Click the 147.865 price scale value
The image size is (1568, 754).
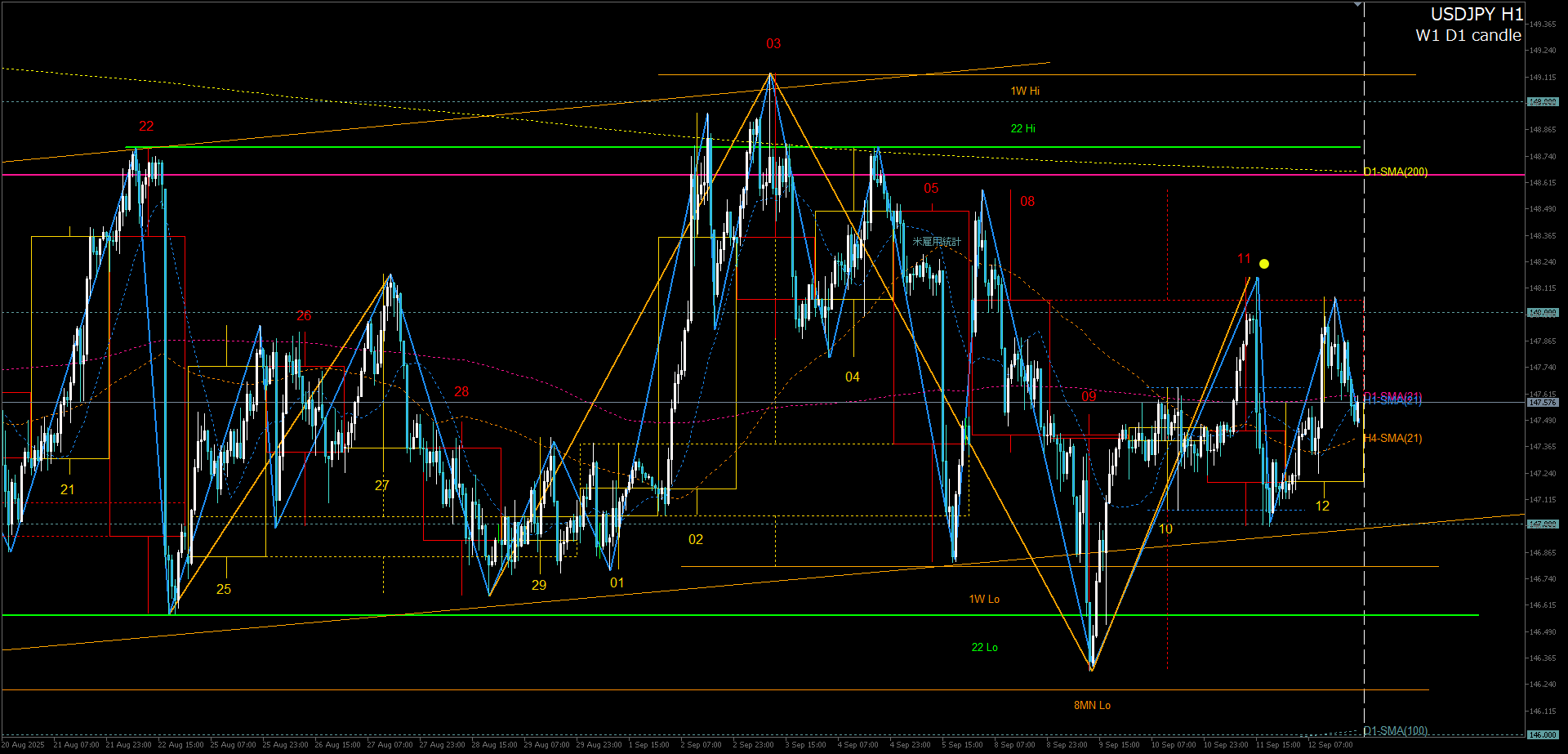click(1543, 341)
